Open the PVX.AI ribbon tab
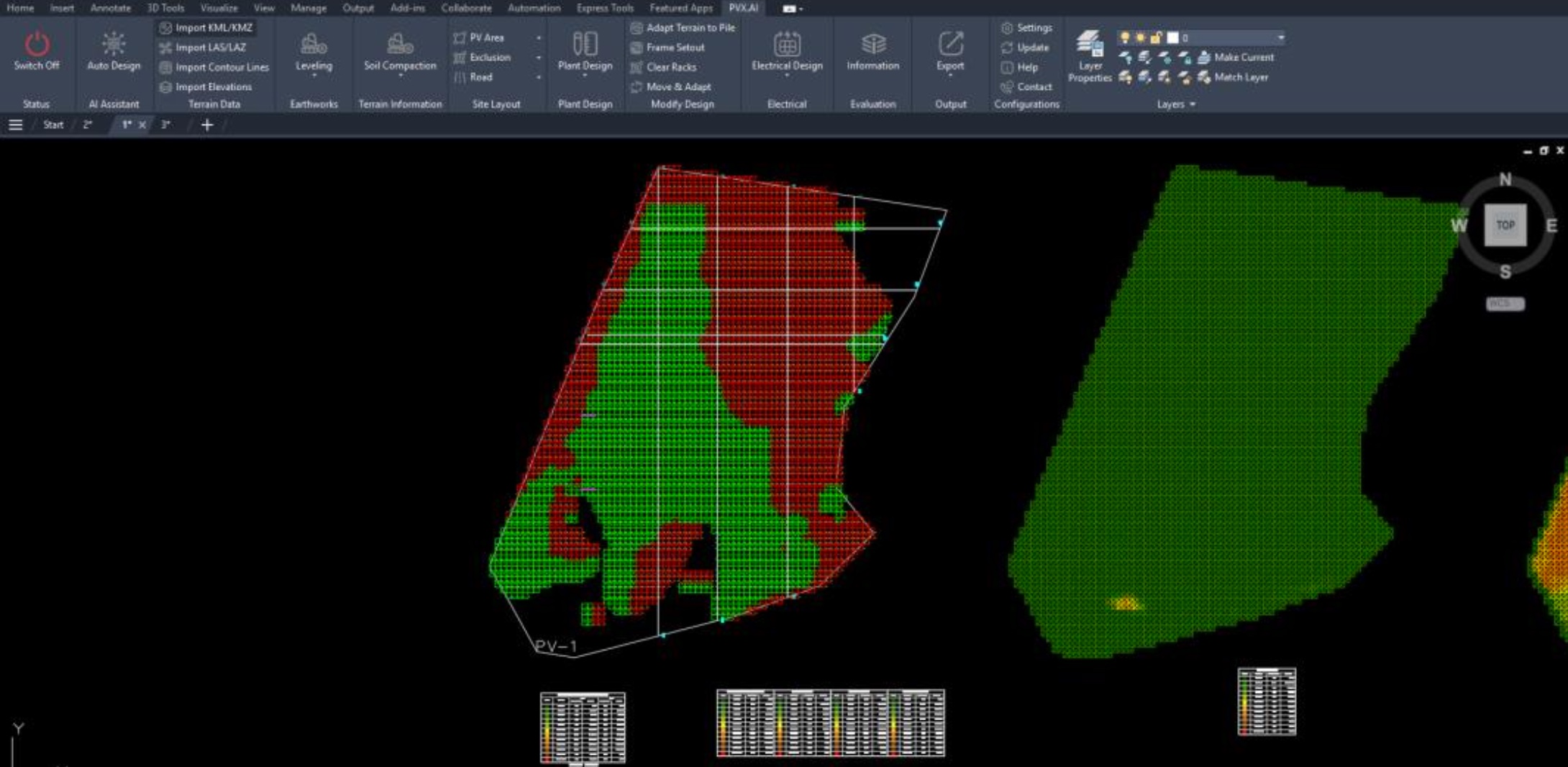Viewport: 1568px width, 767px height. coord(742,8)
